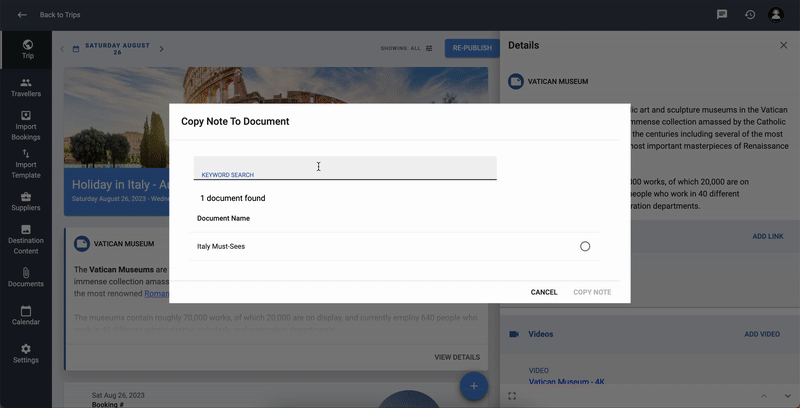Viewport: 800px width, 408px height.
Task: Go to the previous day chevron
Action: coord(62,48)
